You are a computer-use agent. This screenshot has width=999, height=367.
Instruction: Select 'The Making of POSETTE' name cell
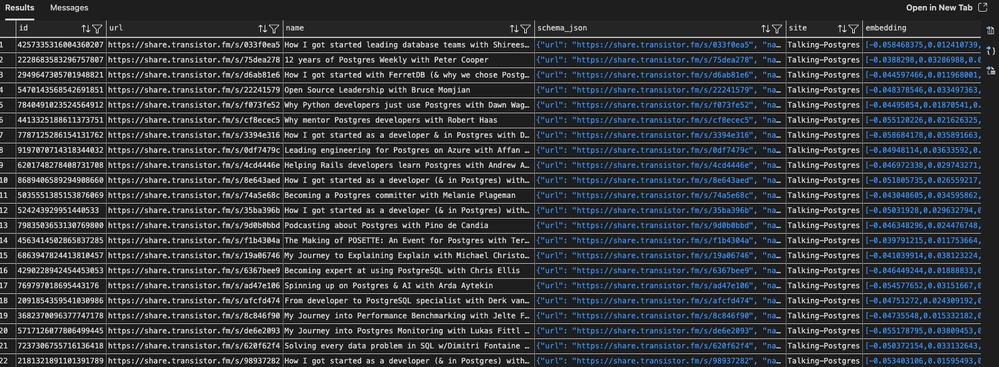coord(408,241)
